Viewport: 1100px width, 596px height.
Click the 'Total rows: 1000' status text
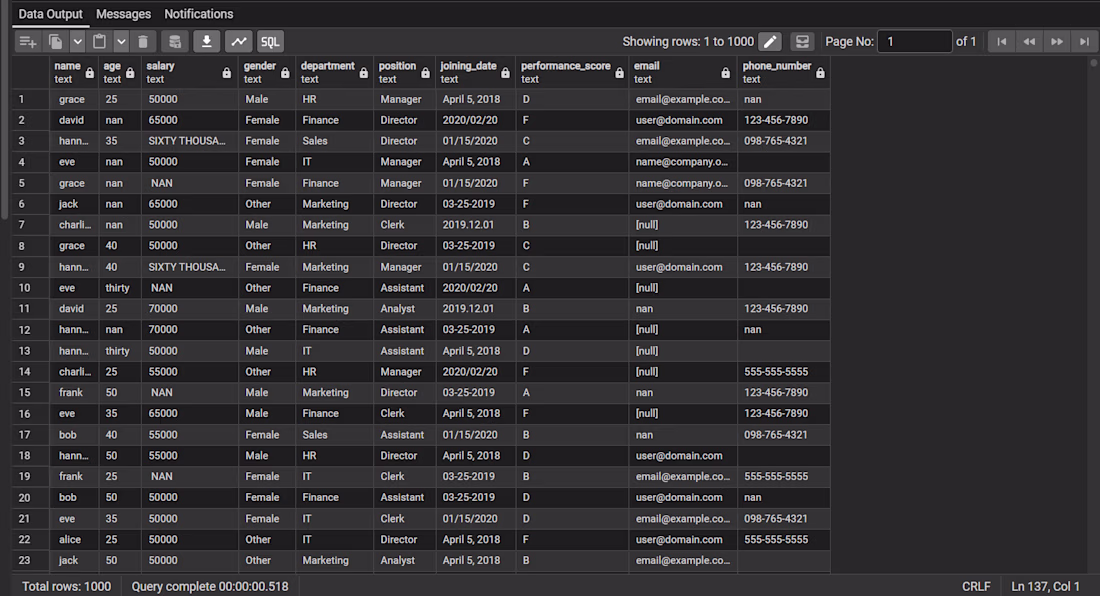(67, 586)
